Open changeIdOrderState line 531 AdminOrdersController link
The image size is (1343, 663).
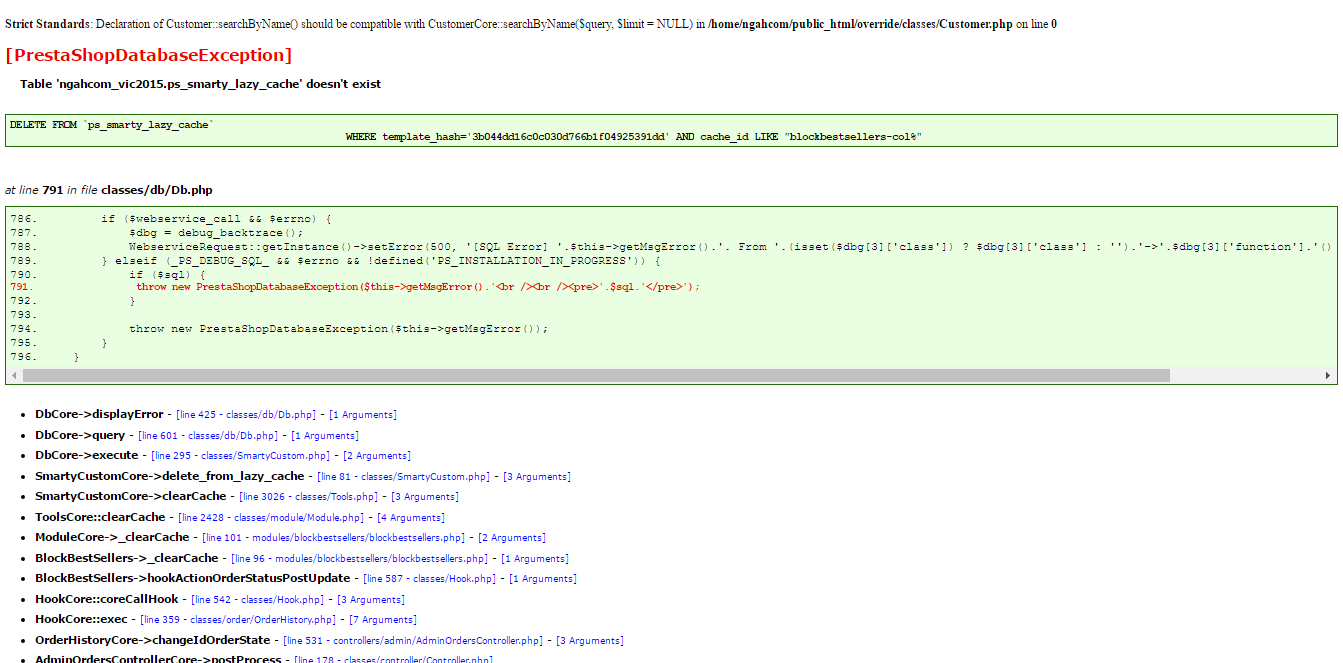[x=413, y=640]
